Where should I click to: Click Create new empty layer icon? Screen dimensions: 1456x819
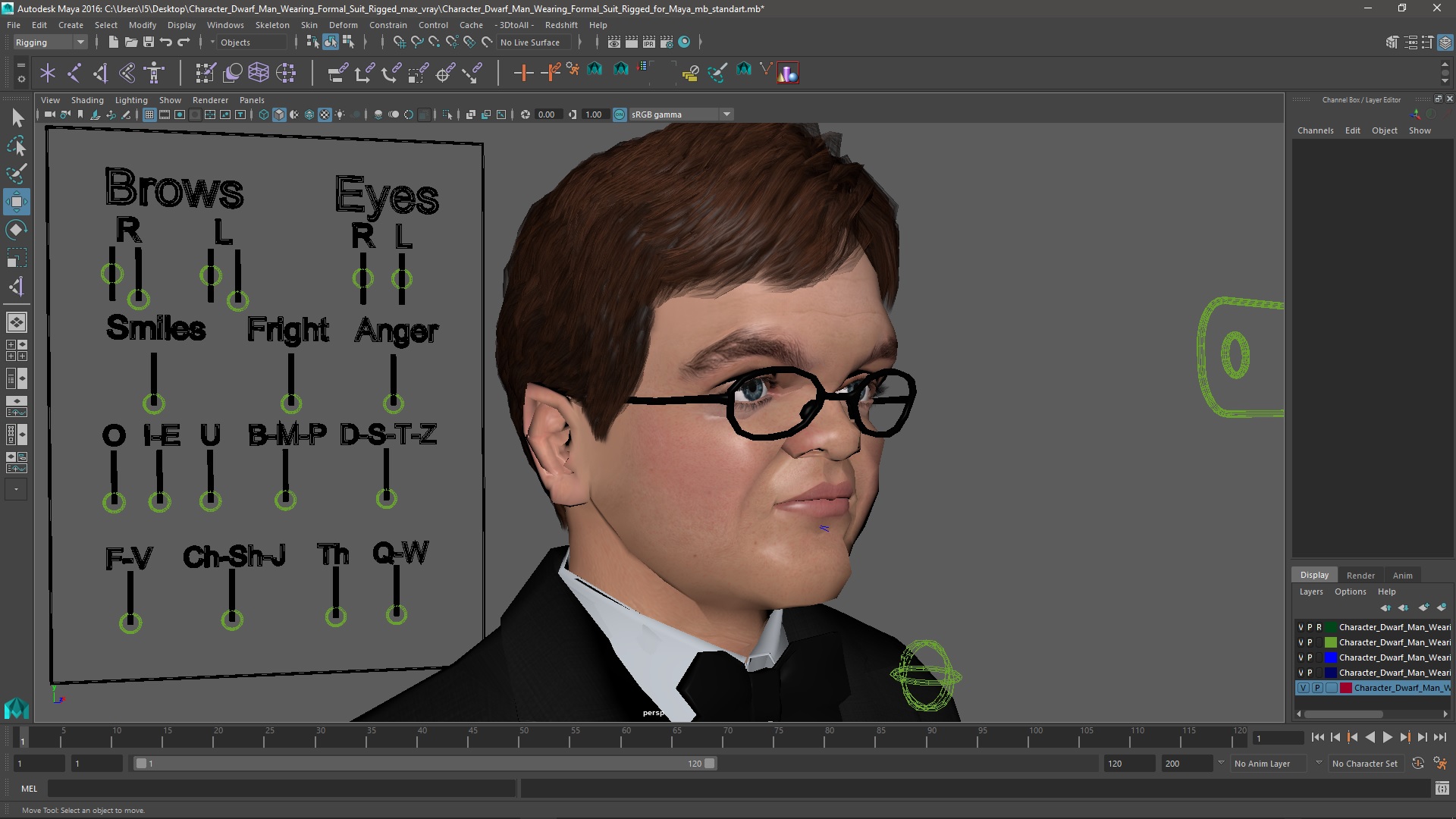(1423, 607)
